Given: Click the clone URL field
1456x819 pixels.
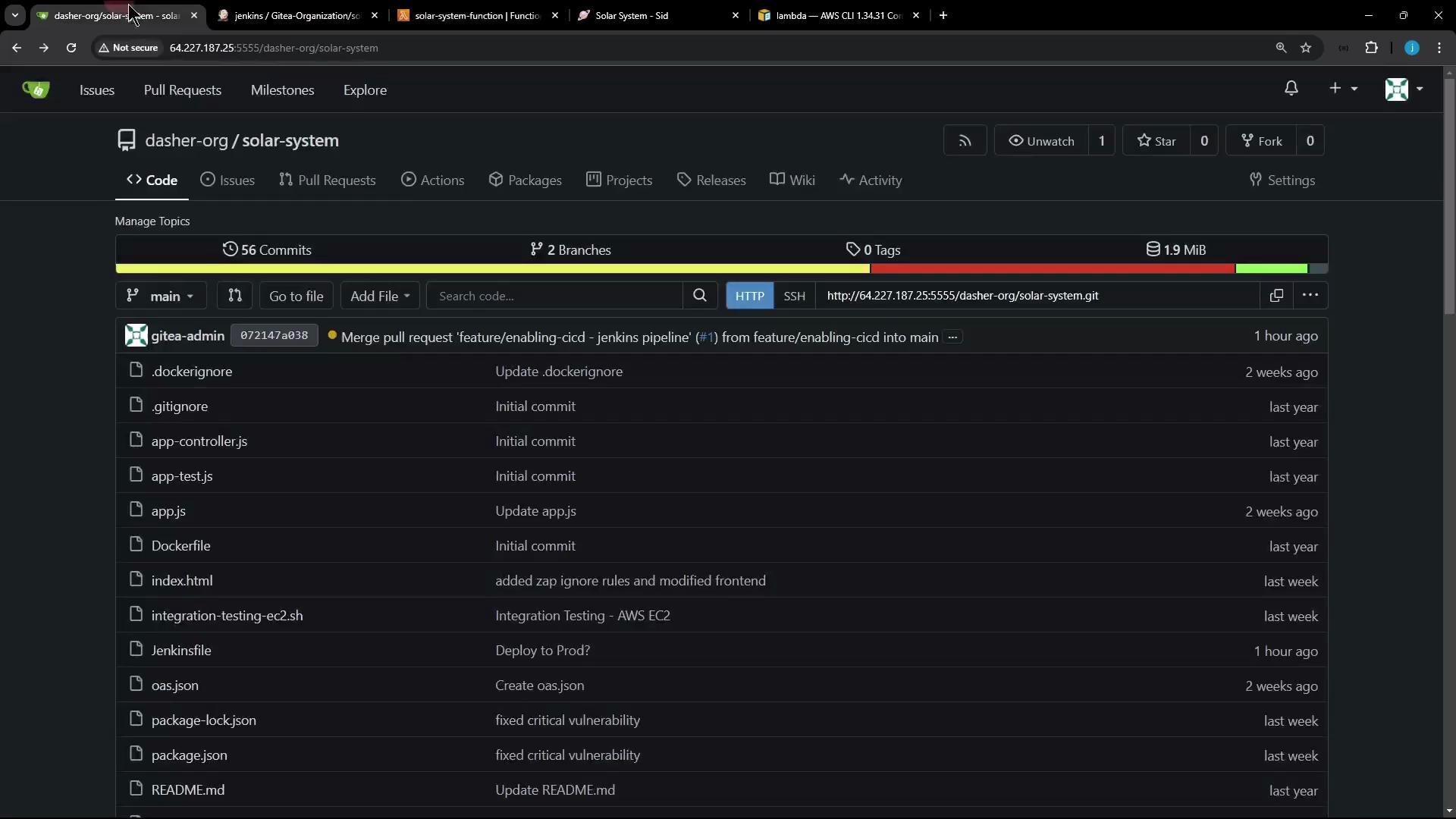Looking at the screenshot, I should [x=1037, y=296].
